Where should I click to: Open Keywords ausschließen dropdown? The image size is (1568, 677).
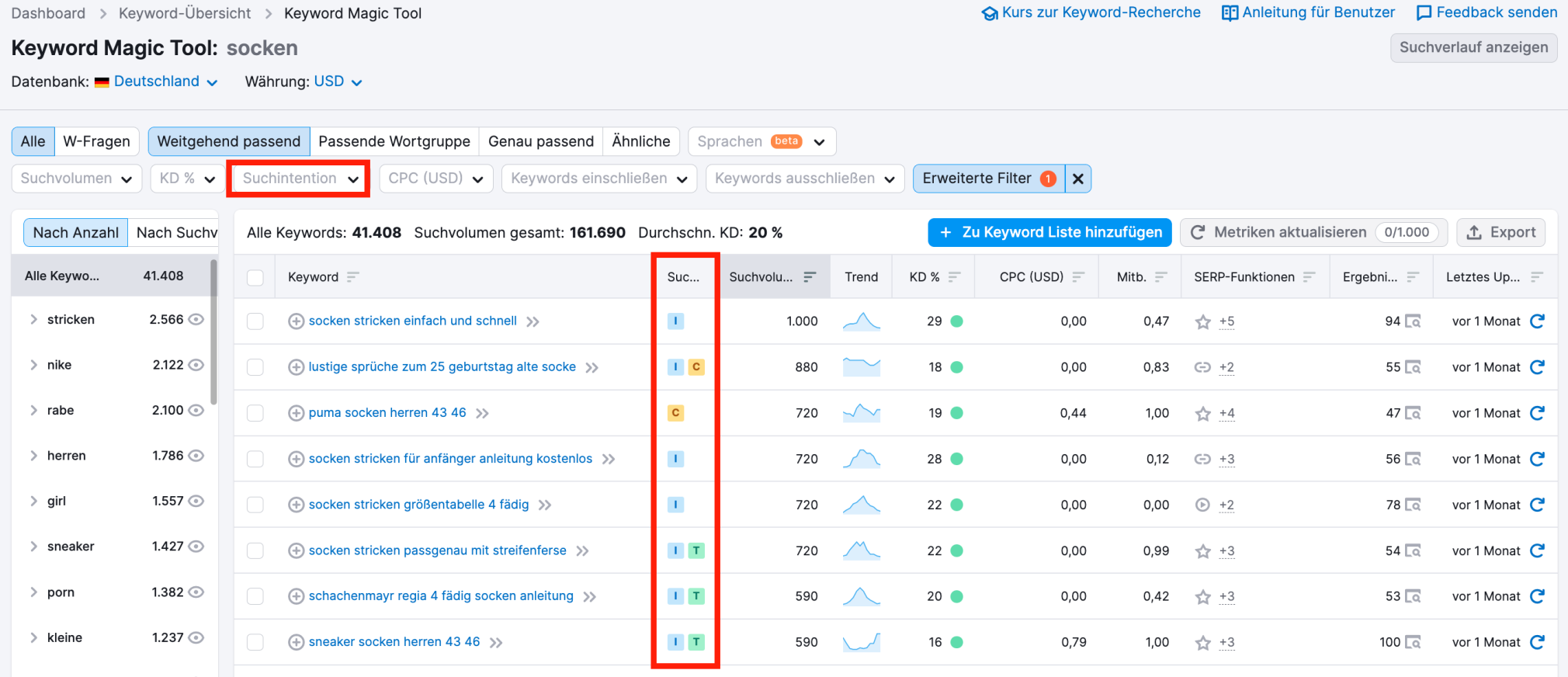click(805, 179)
